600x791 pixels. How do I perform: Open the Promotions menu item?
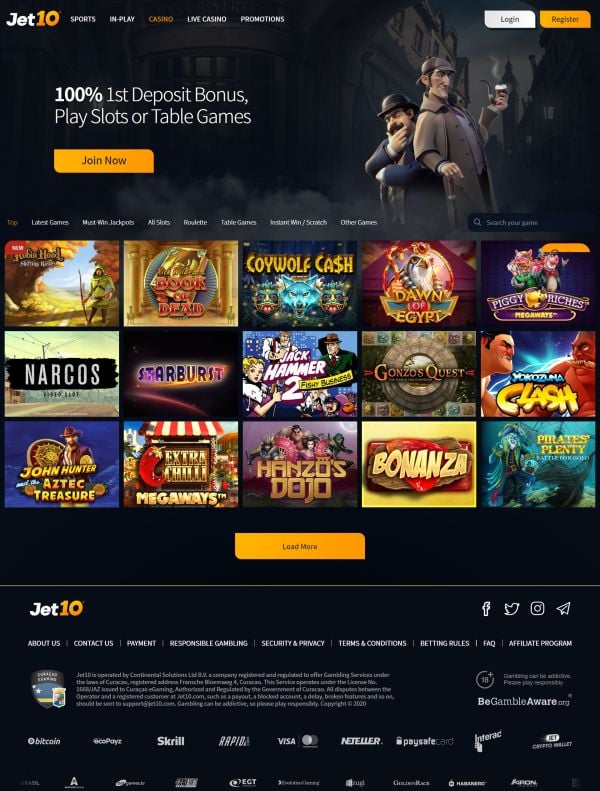tap(262, 19)
